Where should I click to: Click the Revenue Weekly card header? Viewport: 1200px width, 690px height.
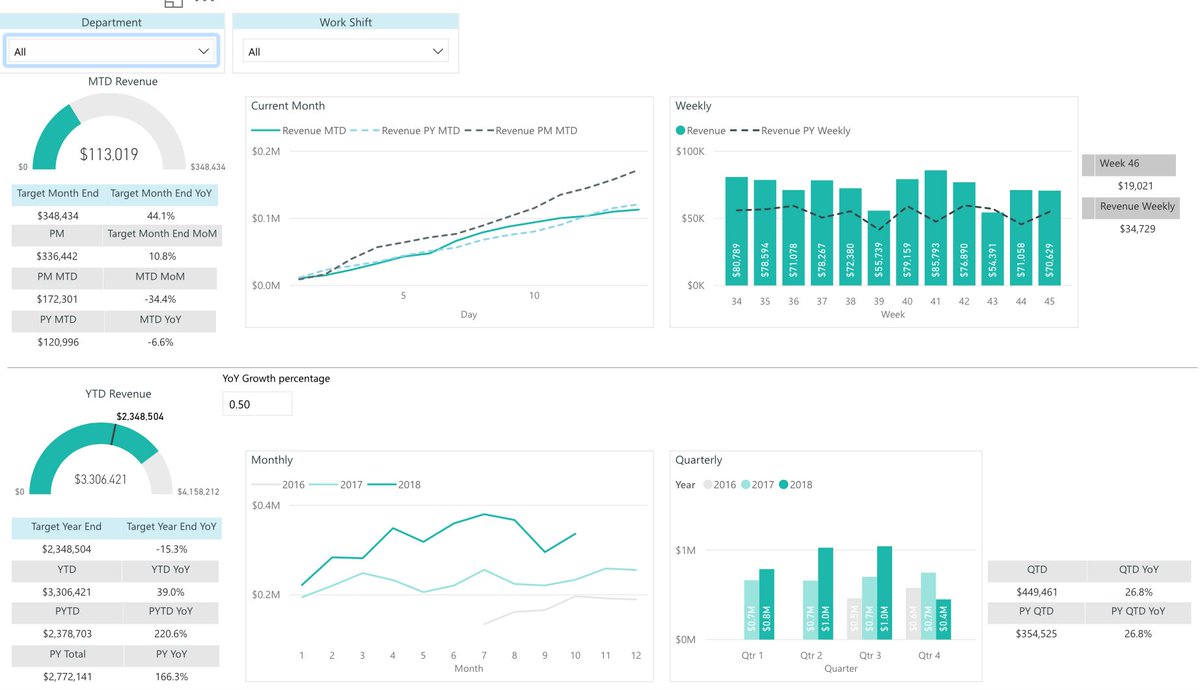click(x=1130, y=207)
